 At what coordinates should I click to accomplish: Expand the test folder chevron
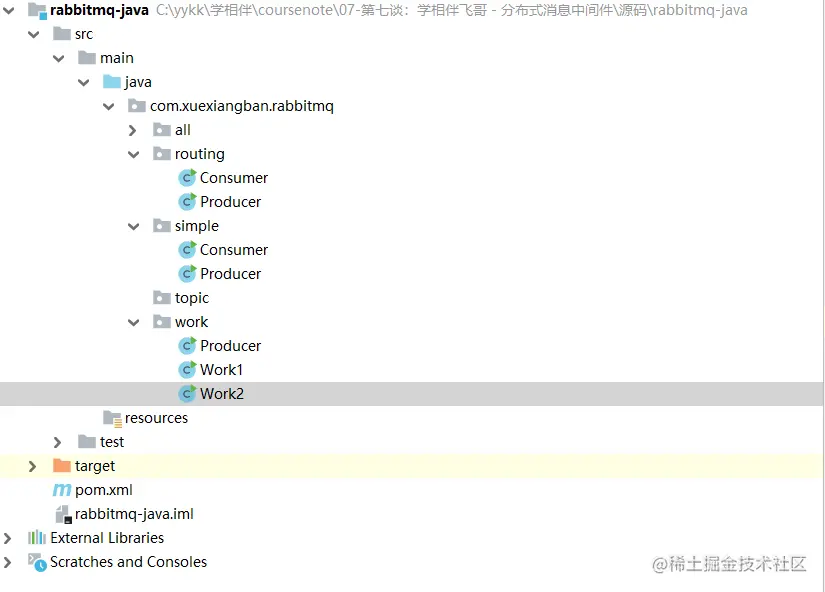point(57,443)
